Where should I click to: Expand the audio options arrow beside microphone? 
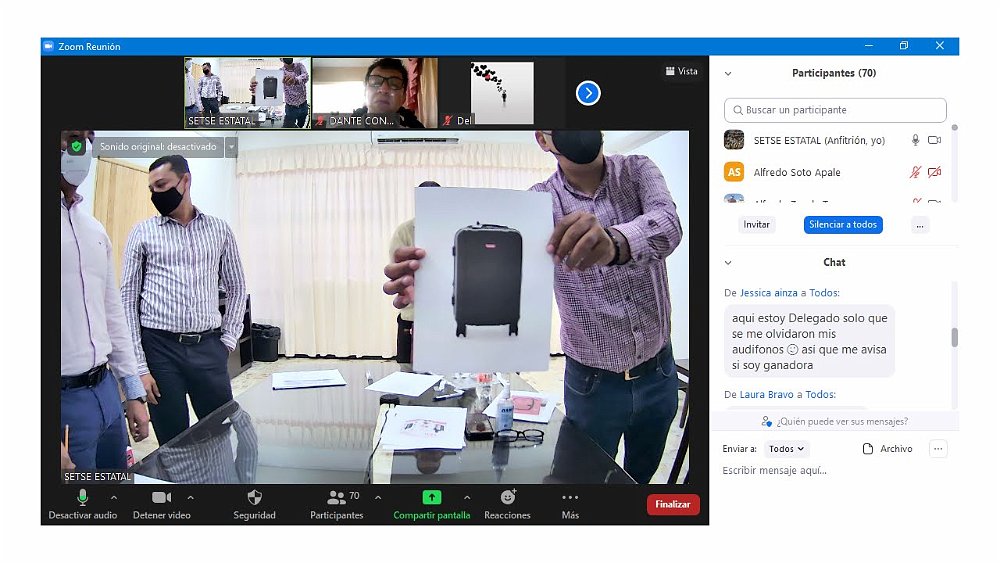pos(113,497)
